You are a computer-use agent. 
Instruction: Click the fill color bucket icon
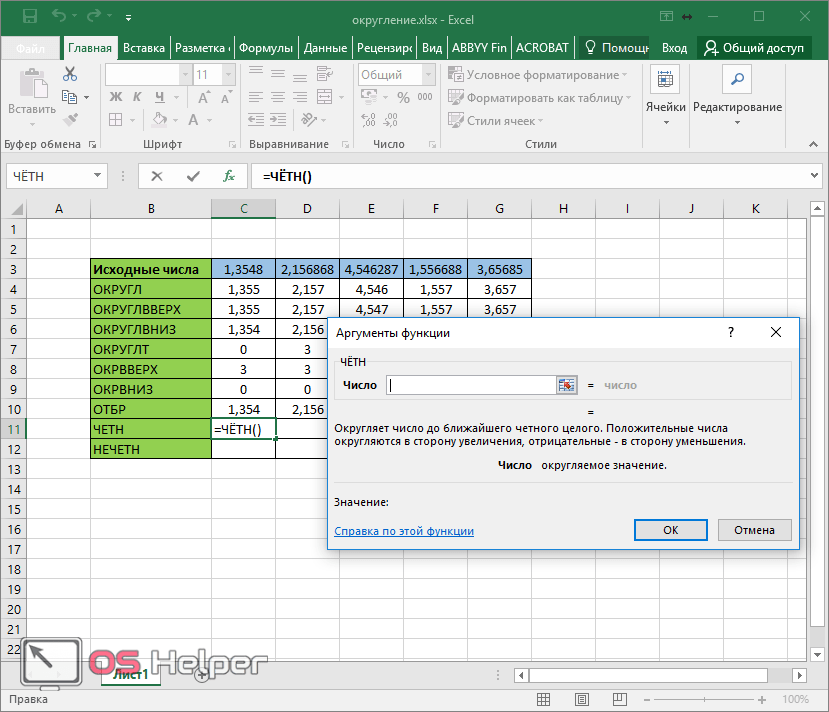point(160,120)
